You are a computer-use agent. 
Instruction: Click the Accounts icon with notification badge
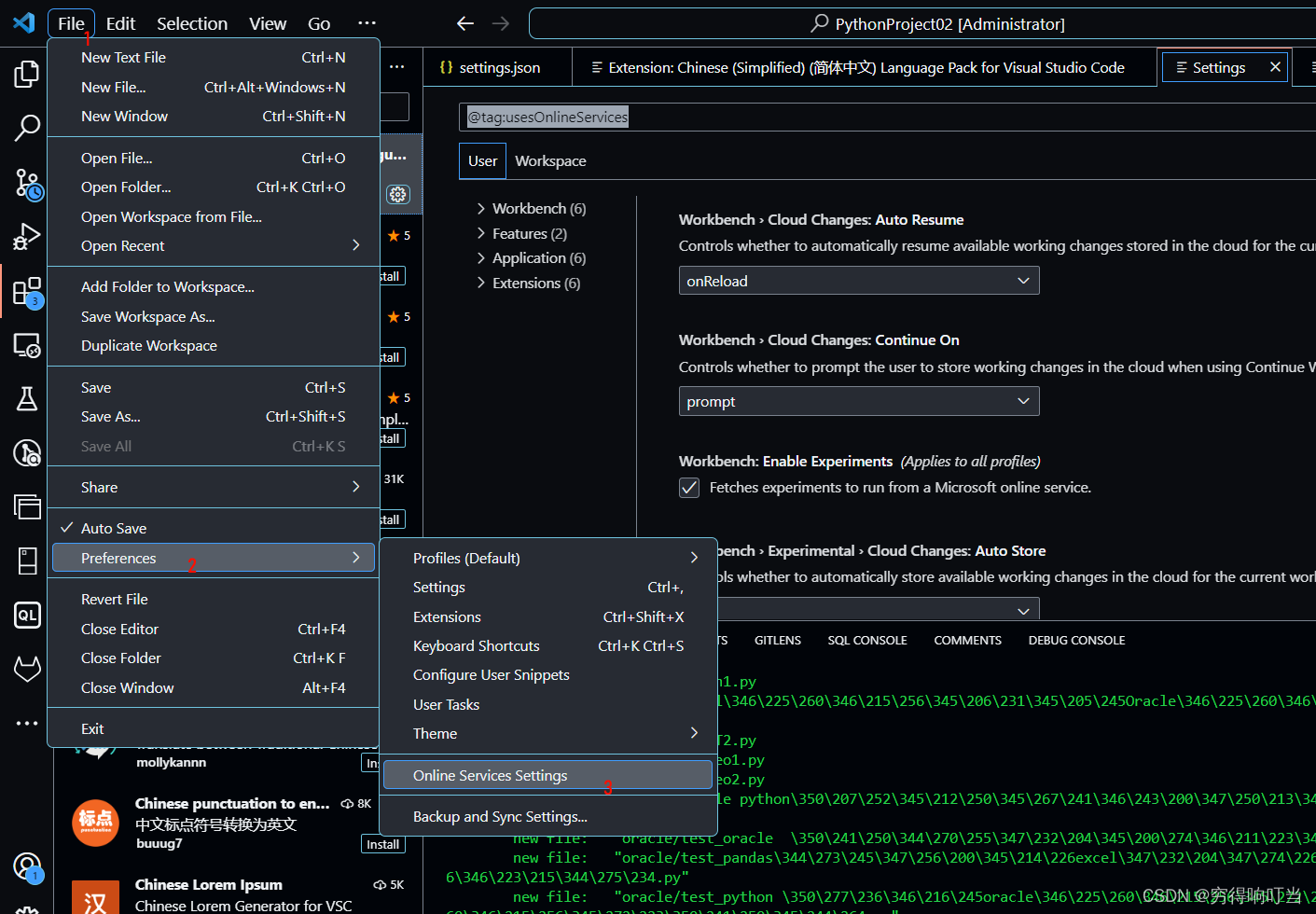[x=25, y=866]
